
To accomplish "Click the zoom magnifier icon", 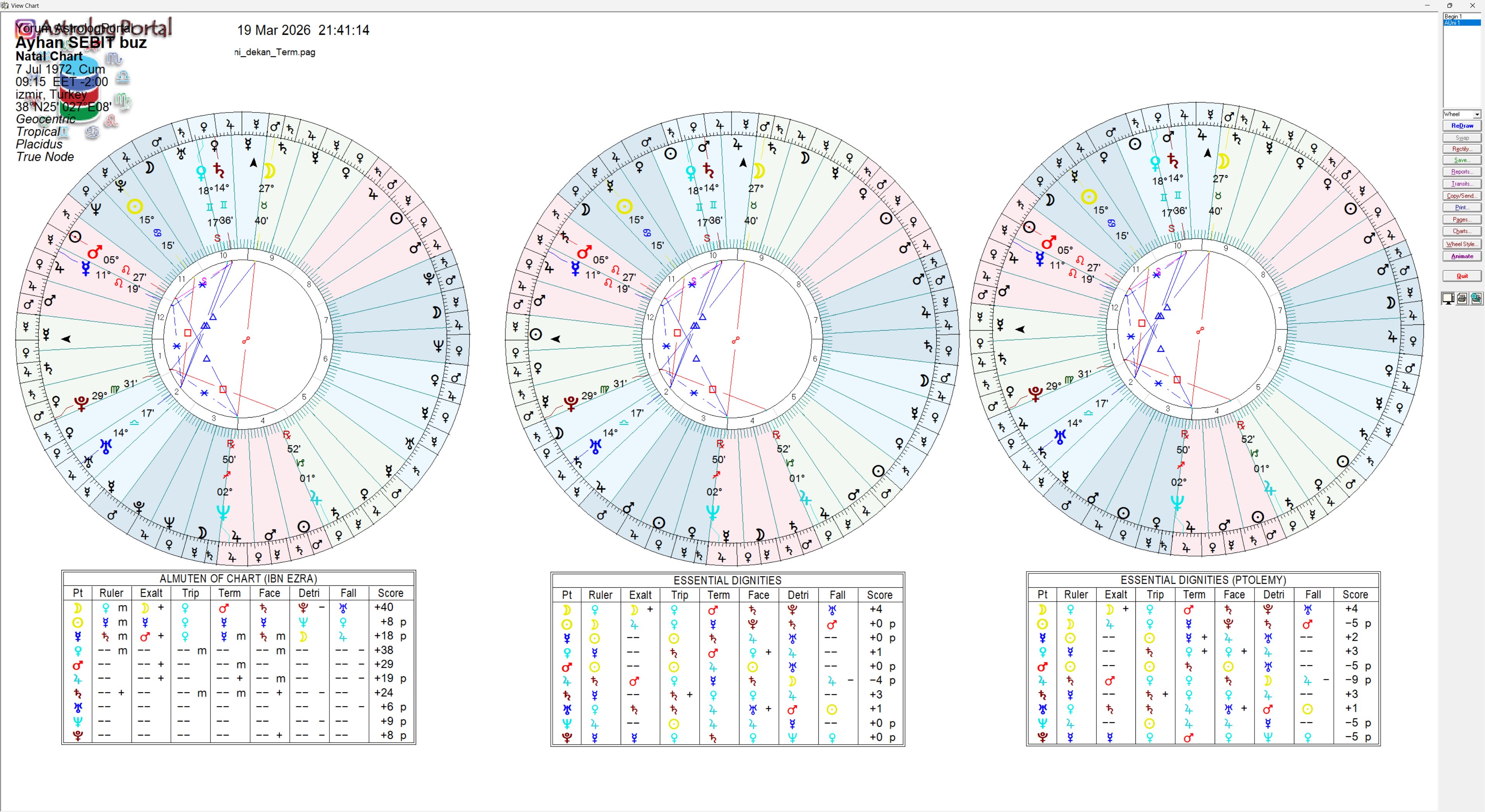I will [x=1476, y=298].
